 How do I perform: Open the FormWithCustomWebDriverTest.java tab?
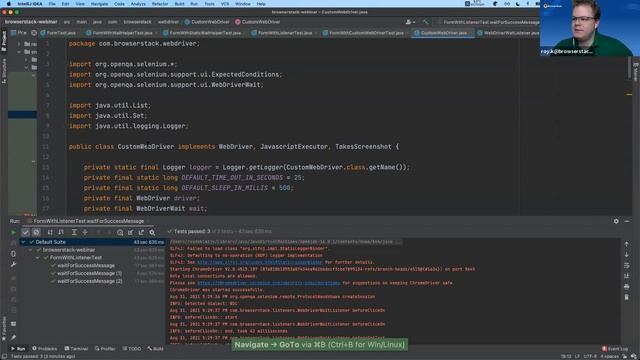pyautogui.click(x=363, y=33)
